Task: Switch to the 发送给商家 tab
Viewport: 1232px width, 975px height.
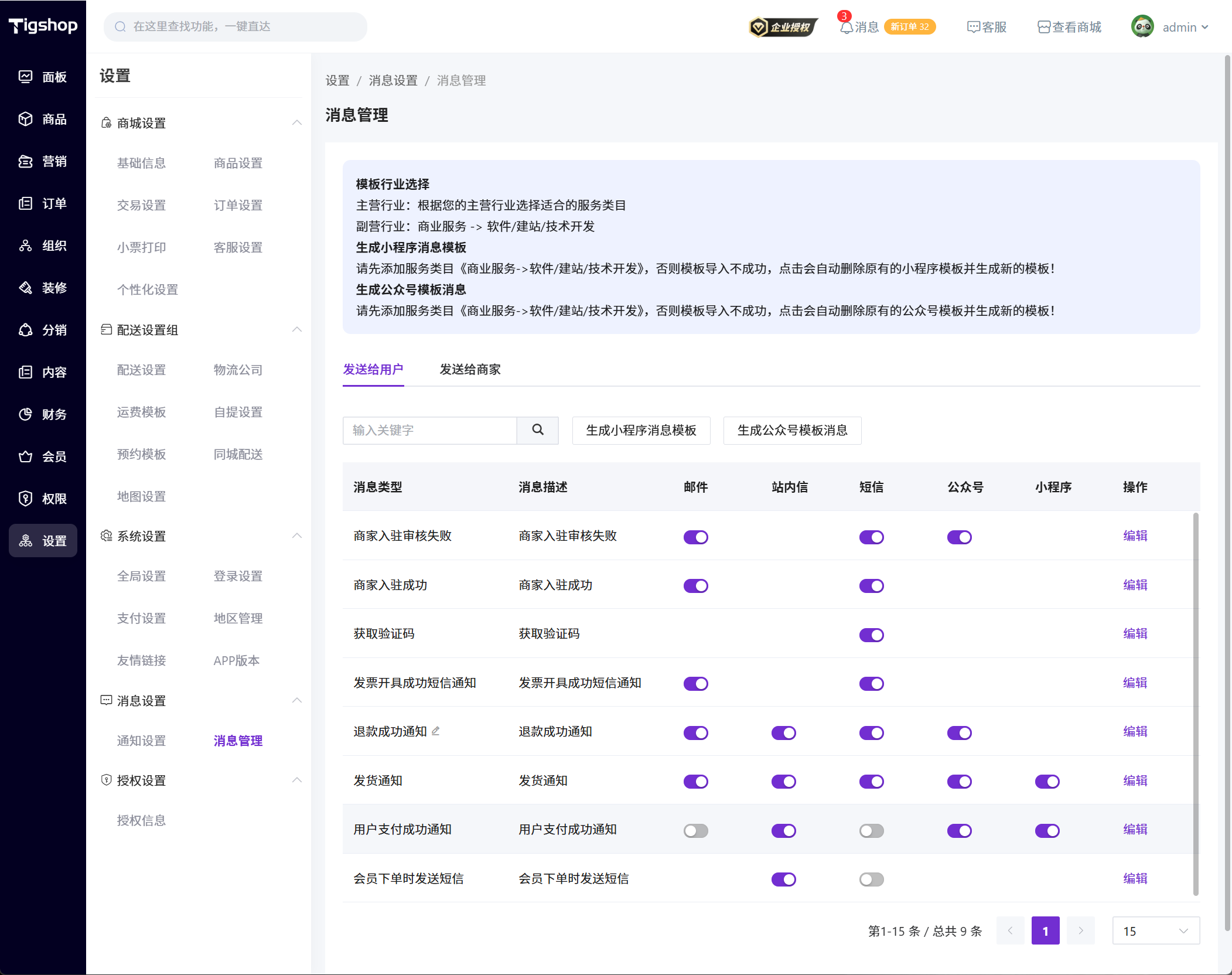Action: (470, 370)
